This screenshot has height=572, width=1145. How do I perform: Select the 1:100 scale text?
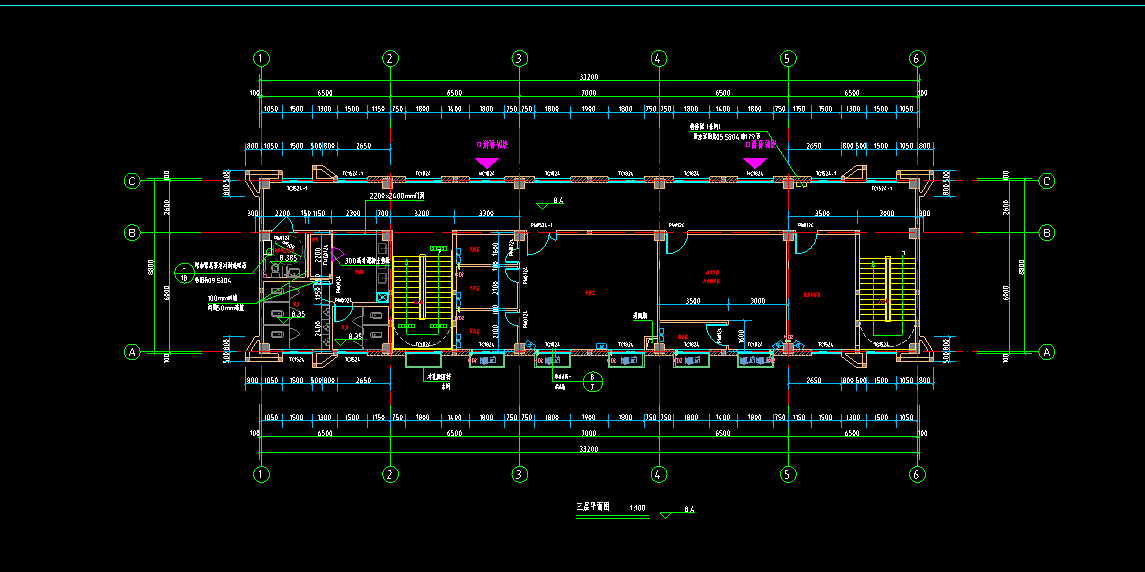[x=637, y=508]
